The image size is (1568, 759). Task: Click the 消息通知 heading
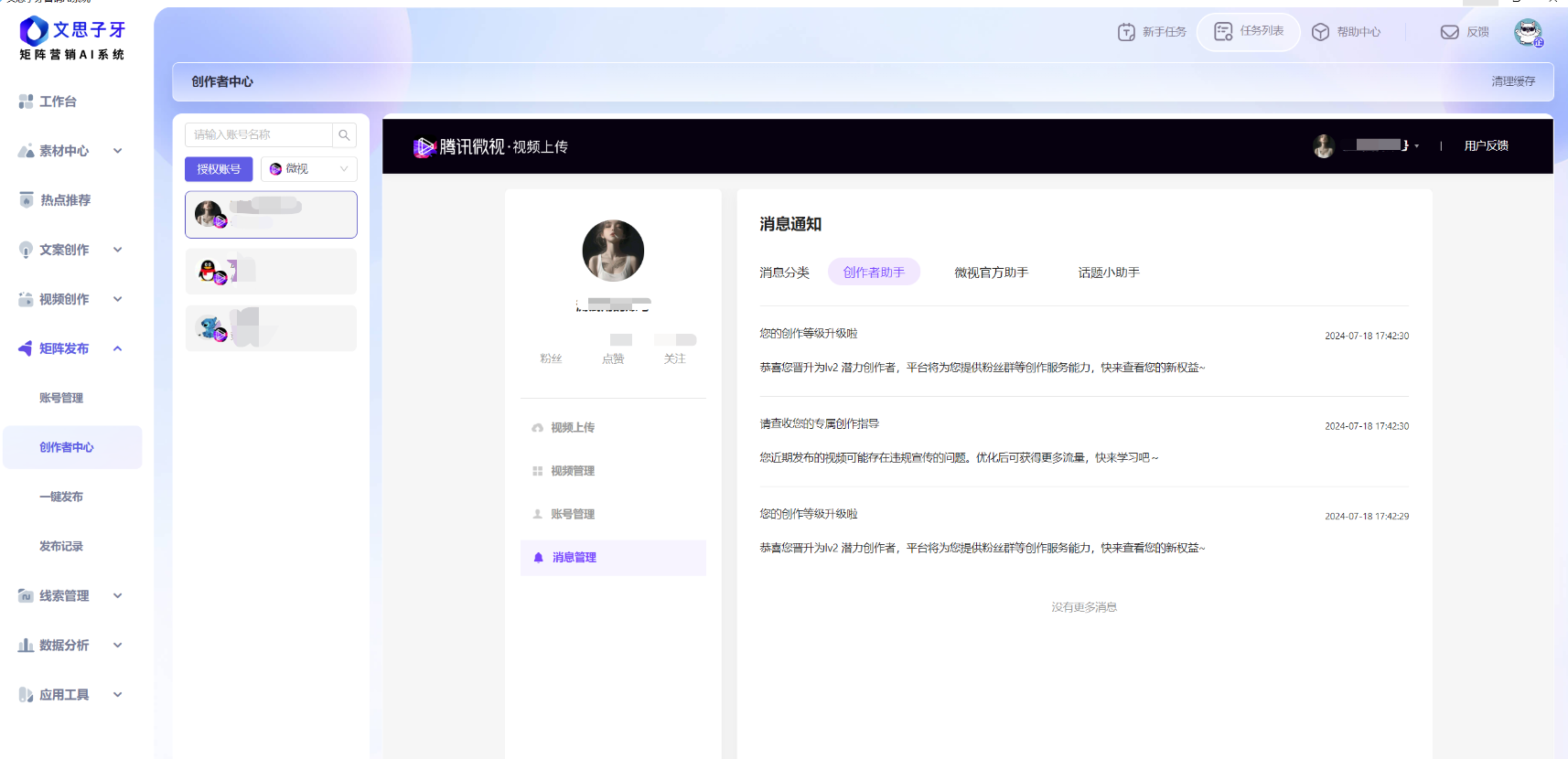pos(790,224)
